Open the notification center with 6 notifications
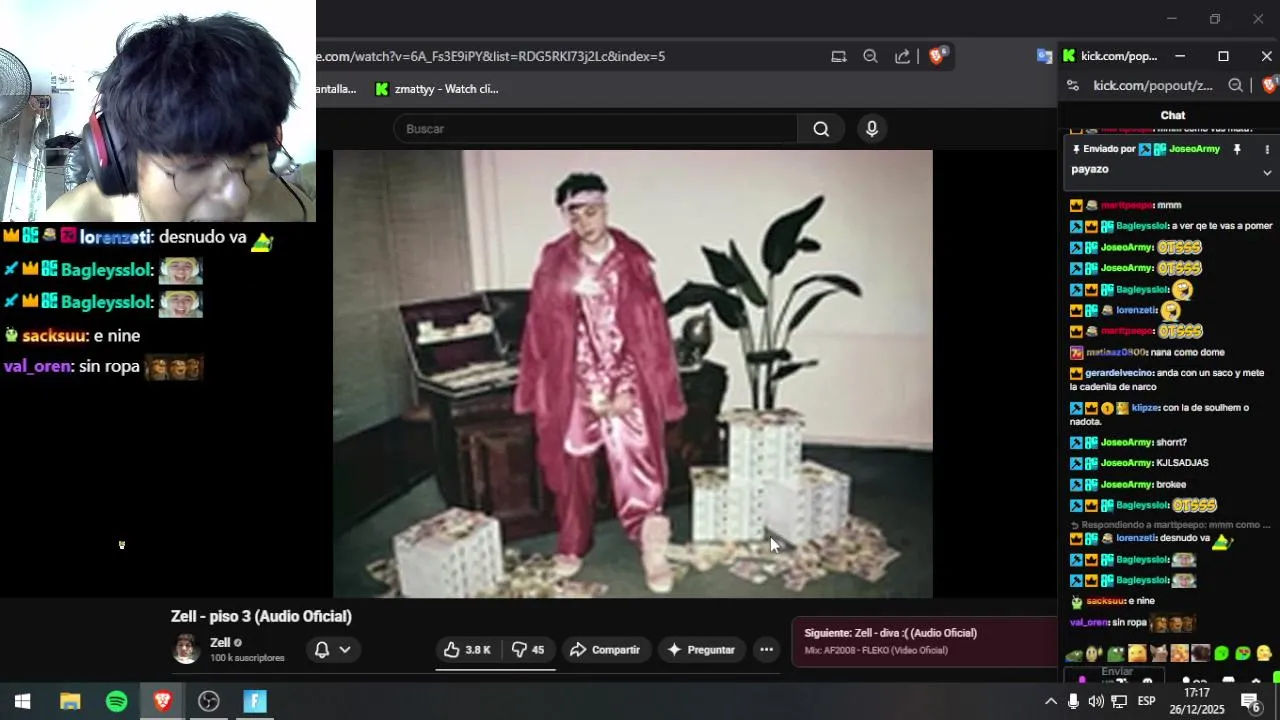This screenshot has height=720, width=1280. [1251, 702]
